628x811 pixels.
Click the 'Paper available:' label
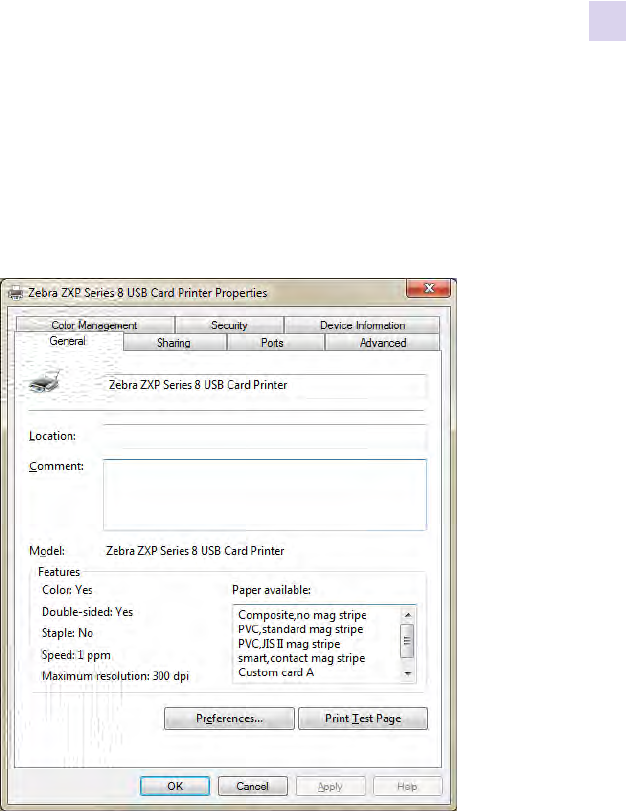click(271, 590)
